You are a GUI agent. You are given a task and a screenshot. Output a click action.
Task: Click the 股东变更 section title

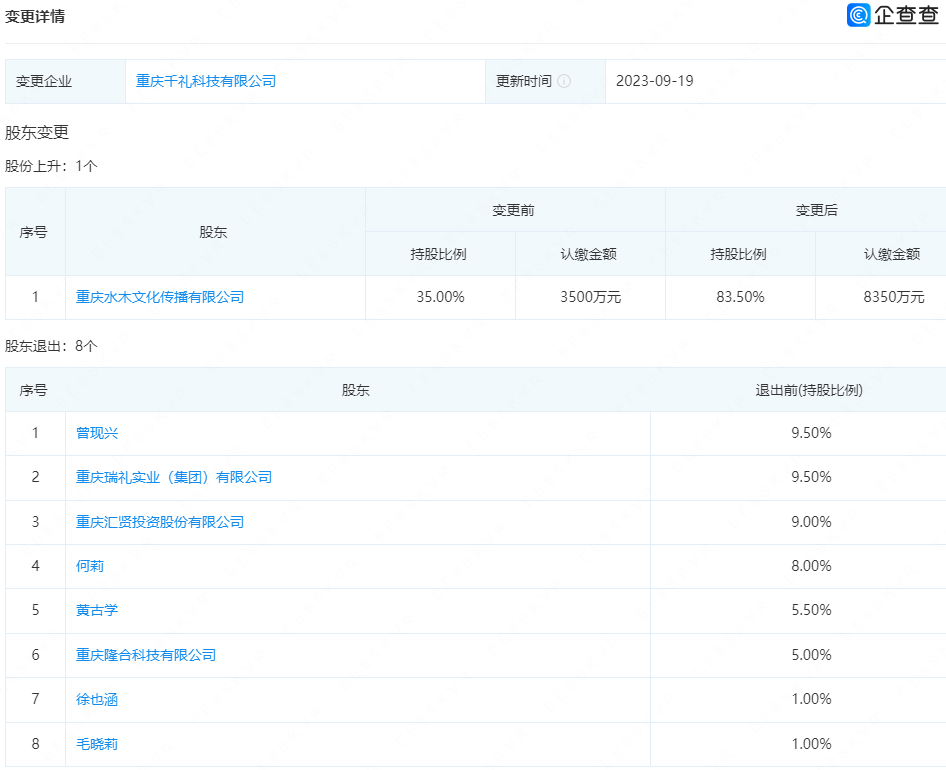coord(37,132)
